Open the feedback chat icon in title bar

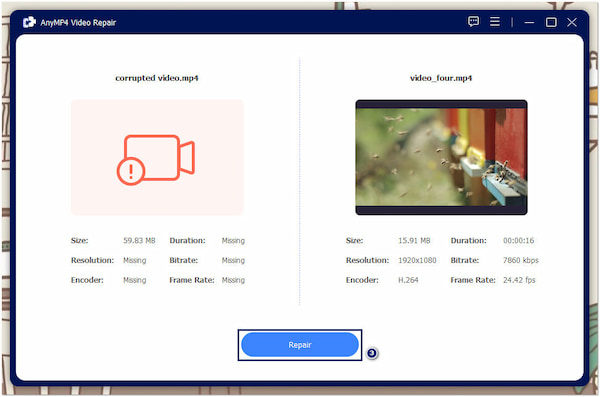(x=473, y=21)
